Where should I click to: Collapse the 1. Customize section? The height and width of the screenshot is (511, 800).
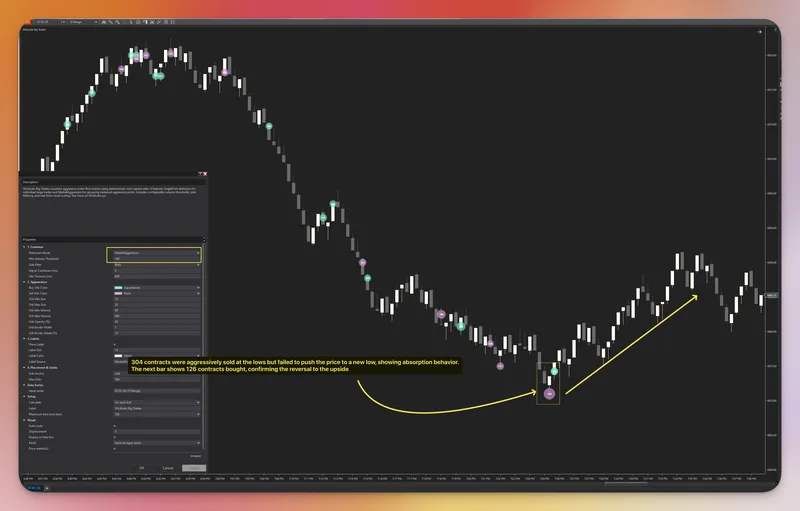click(x=24, y=247)
